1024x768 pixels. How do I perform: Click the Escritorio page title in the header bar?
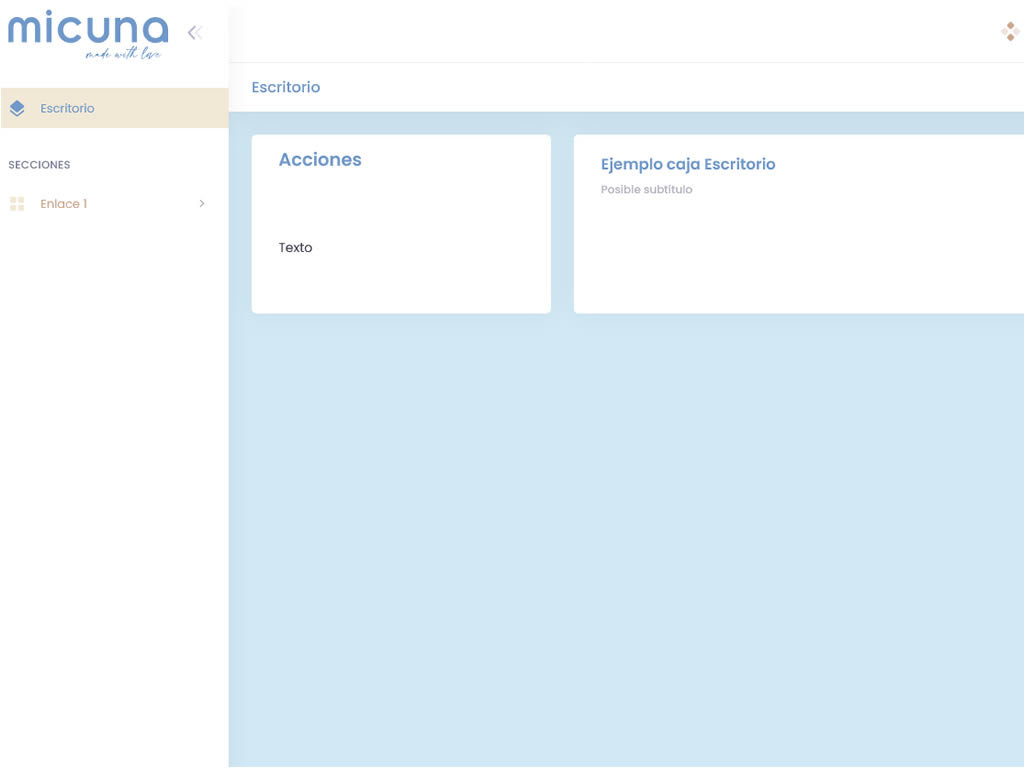pyautogui.click(x=286, y=87)
